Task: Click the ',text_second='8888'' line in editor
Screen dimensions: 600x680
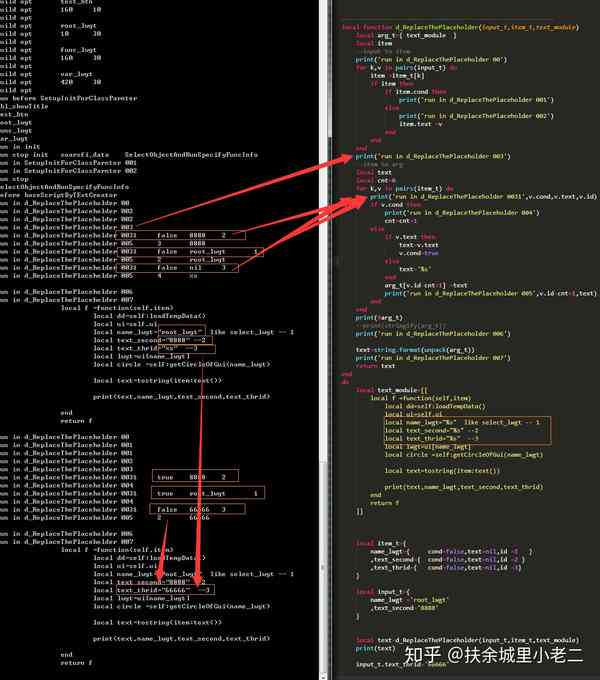Action: pyautogui.click(x=403, y=608)
